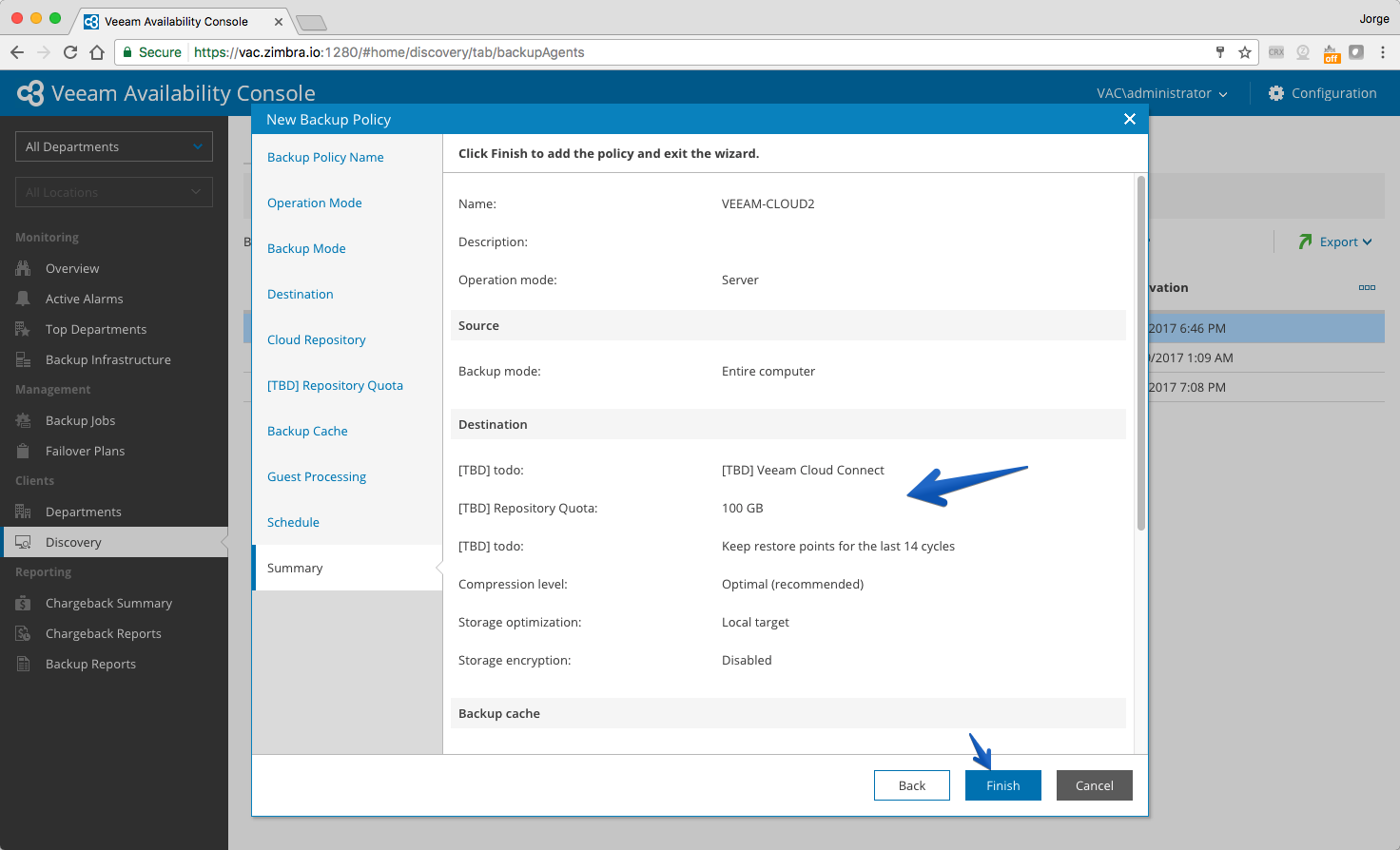Select the background row ending '2017 1:09 AM'
Viewport: 1400px width, 850px height.
pos(1266,357)
